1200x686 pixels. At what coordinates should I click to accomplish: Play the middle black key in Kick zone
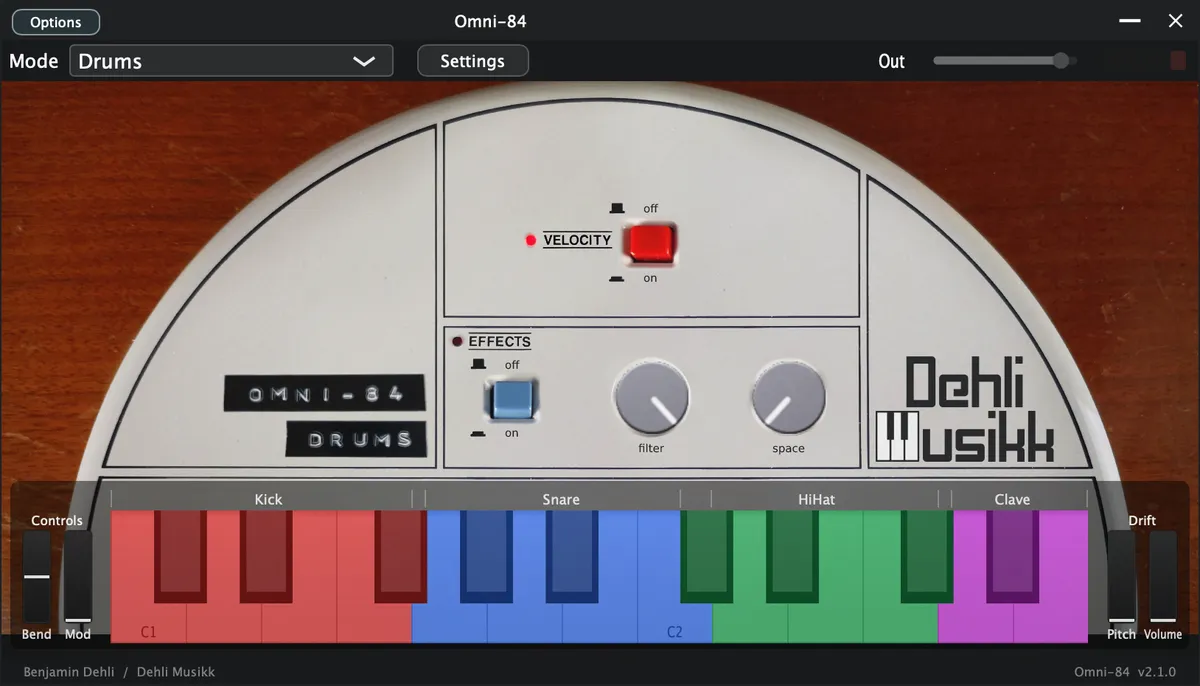coord(266,556)
